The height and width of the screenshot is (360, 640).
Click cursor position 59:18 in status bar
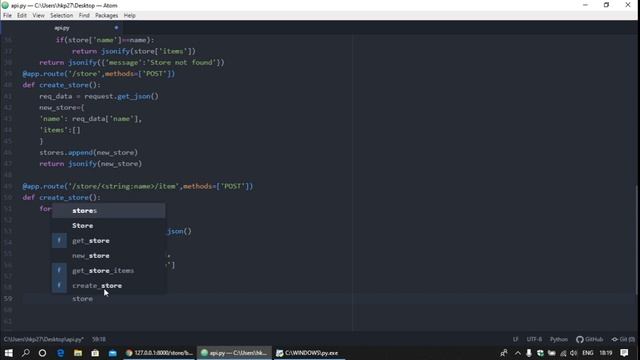tap(99, 339)
